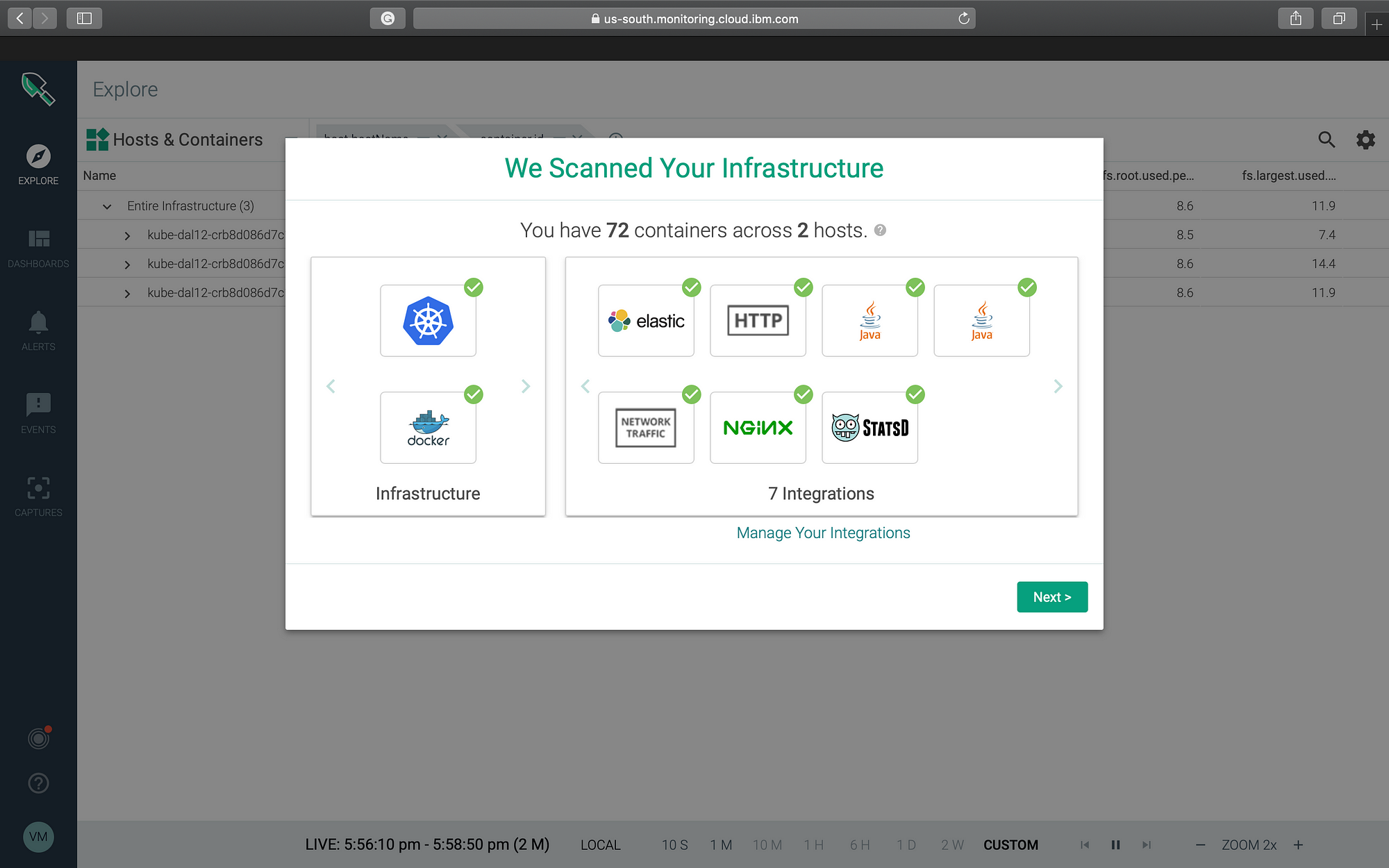Click the browser back button
The height and width of the screenshot is (868, 1389).
20,18
